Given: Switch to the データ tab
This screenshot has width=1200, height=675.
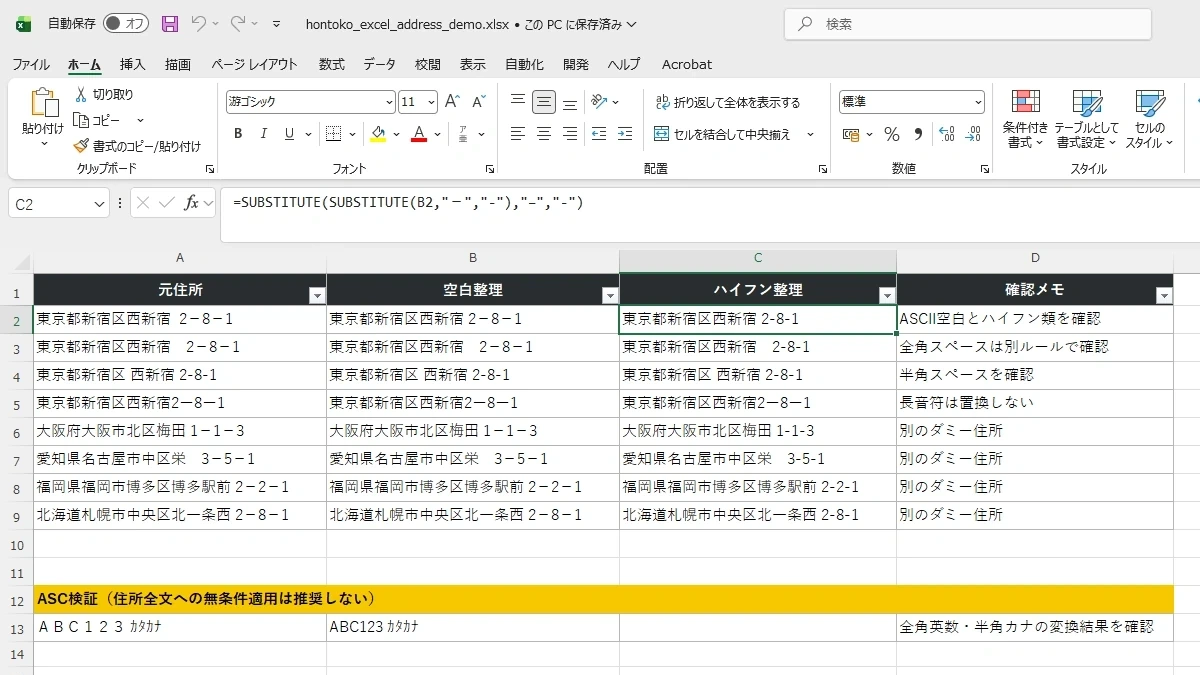Looking at the screenshot, I should 379,64.
